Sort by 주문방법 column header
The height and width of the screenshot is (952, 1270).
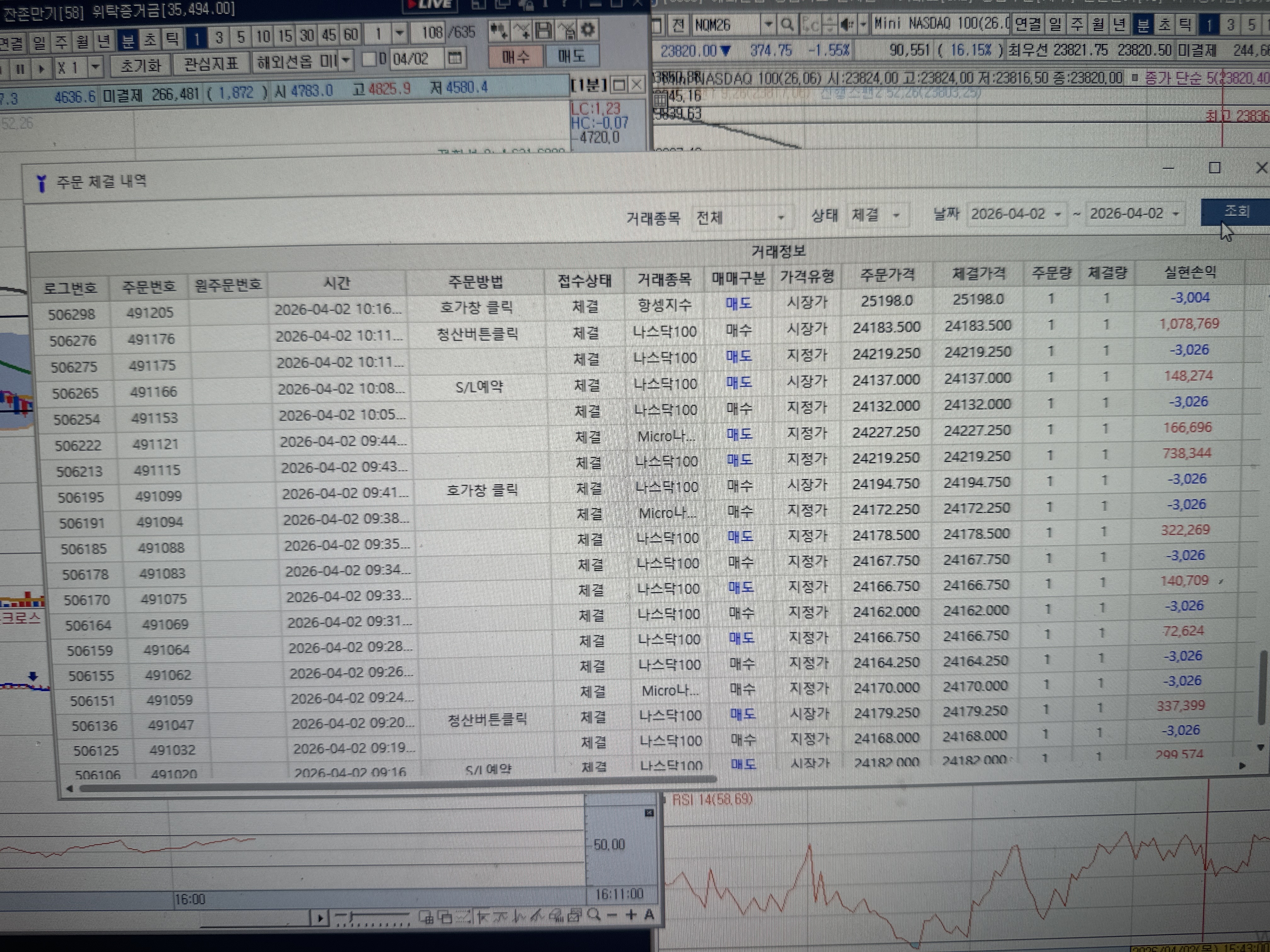(475, 282)
